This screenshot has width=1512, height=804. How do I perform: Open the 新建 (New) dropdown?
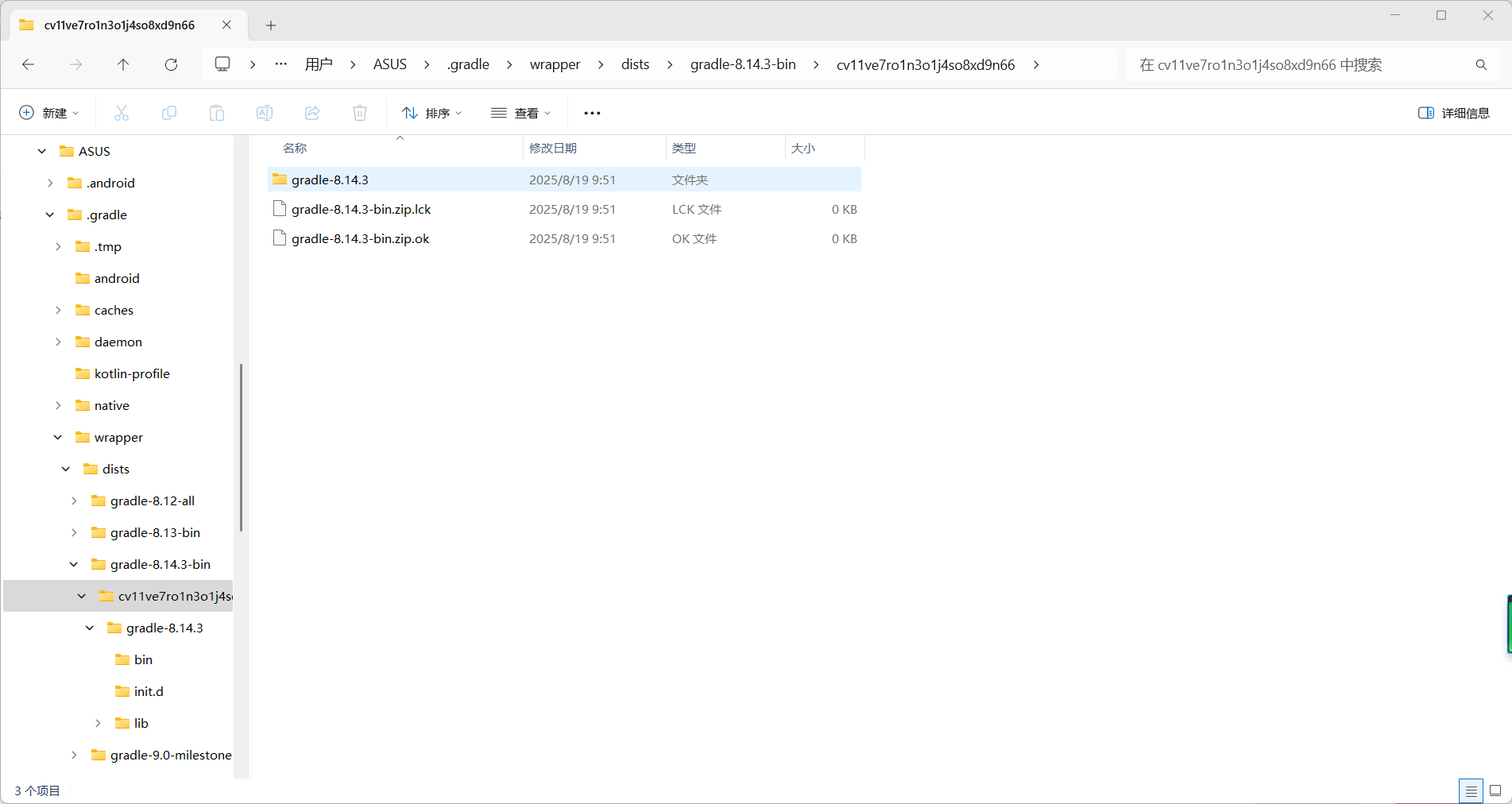coord(49,113)
